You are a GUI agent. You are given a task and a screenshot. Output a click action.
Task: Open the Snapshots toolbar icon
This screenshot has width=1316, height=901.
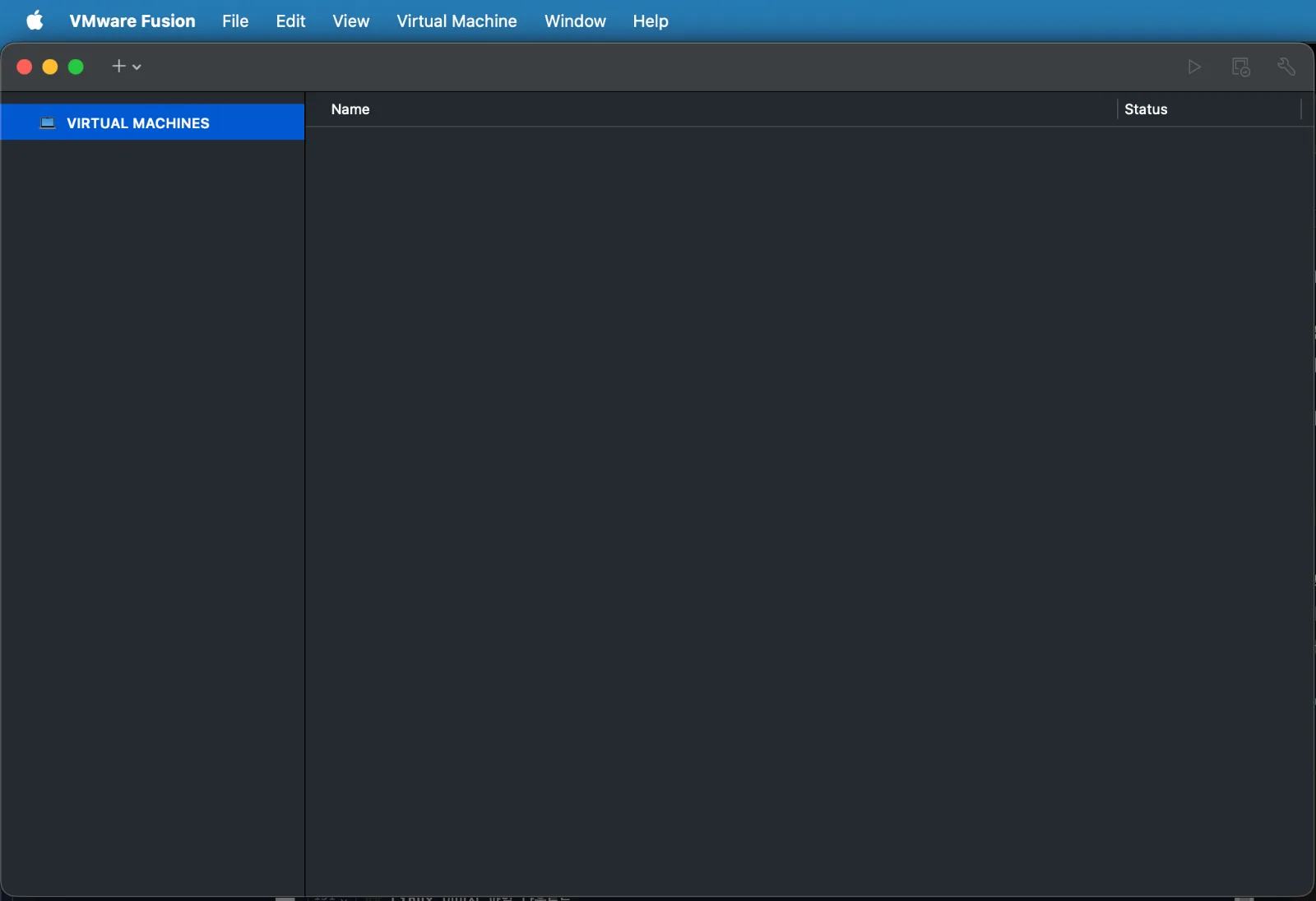coord(1240,67)
